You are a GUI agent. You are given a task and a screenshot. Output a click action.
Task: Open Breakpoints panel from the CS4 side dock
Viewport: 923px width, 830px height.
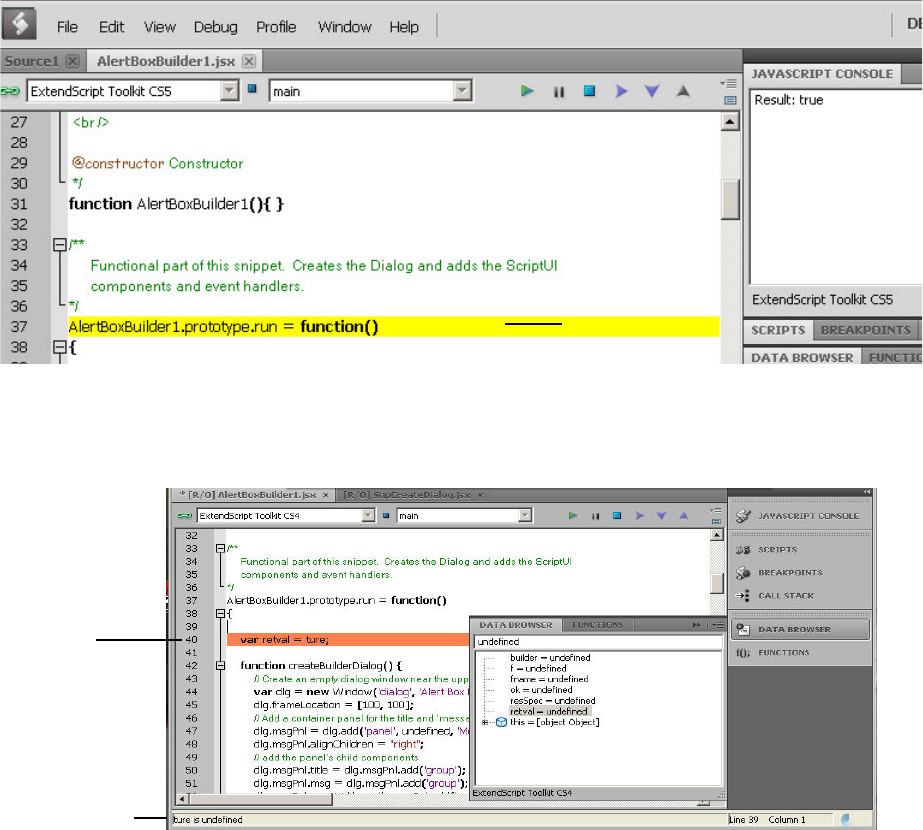click(799, 573)
